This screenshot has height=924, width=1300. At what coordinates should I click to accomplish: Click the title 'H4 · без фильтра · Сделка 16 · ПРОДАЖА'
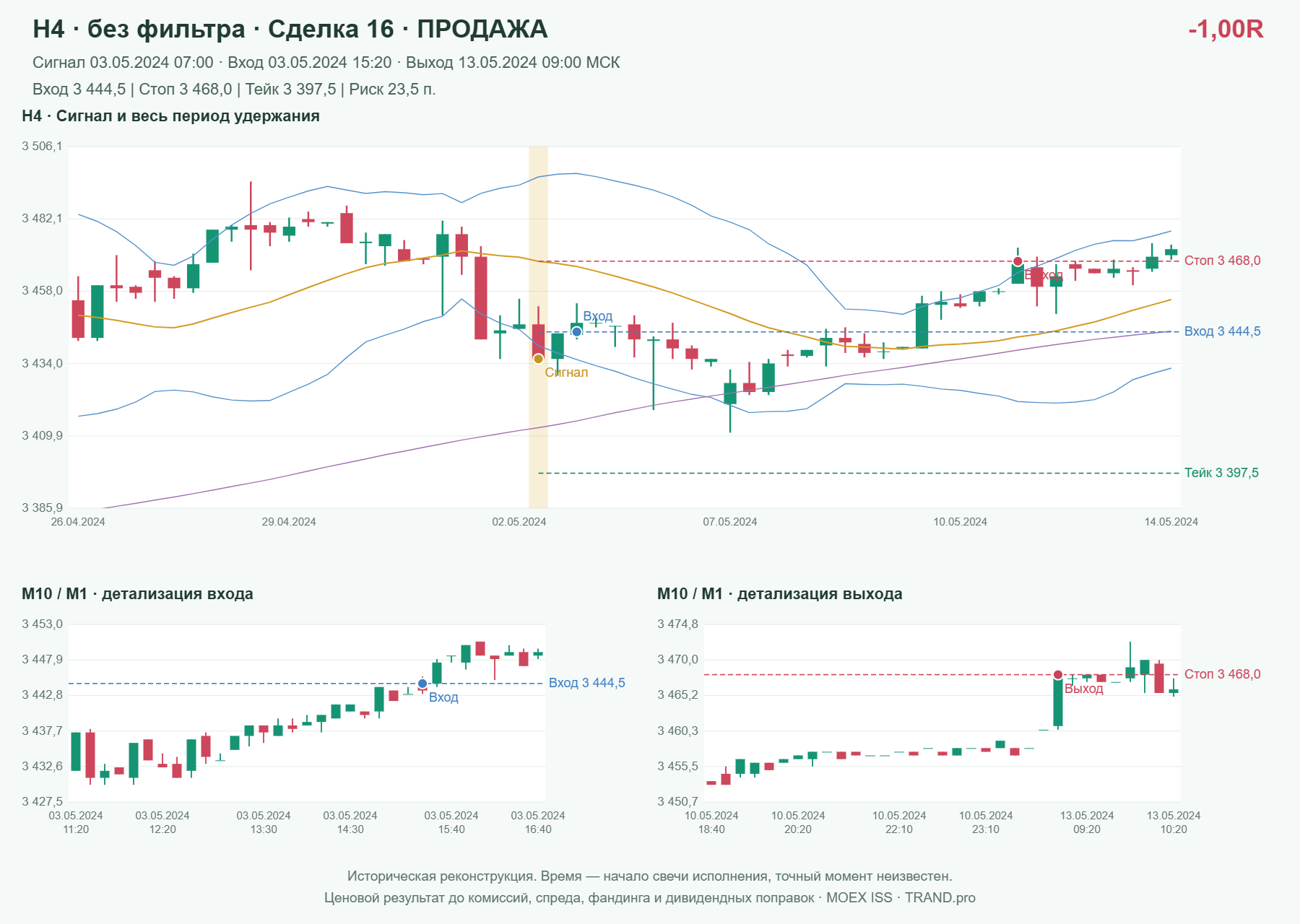click(290, 29)
